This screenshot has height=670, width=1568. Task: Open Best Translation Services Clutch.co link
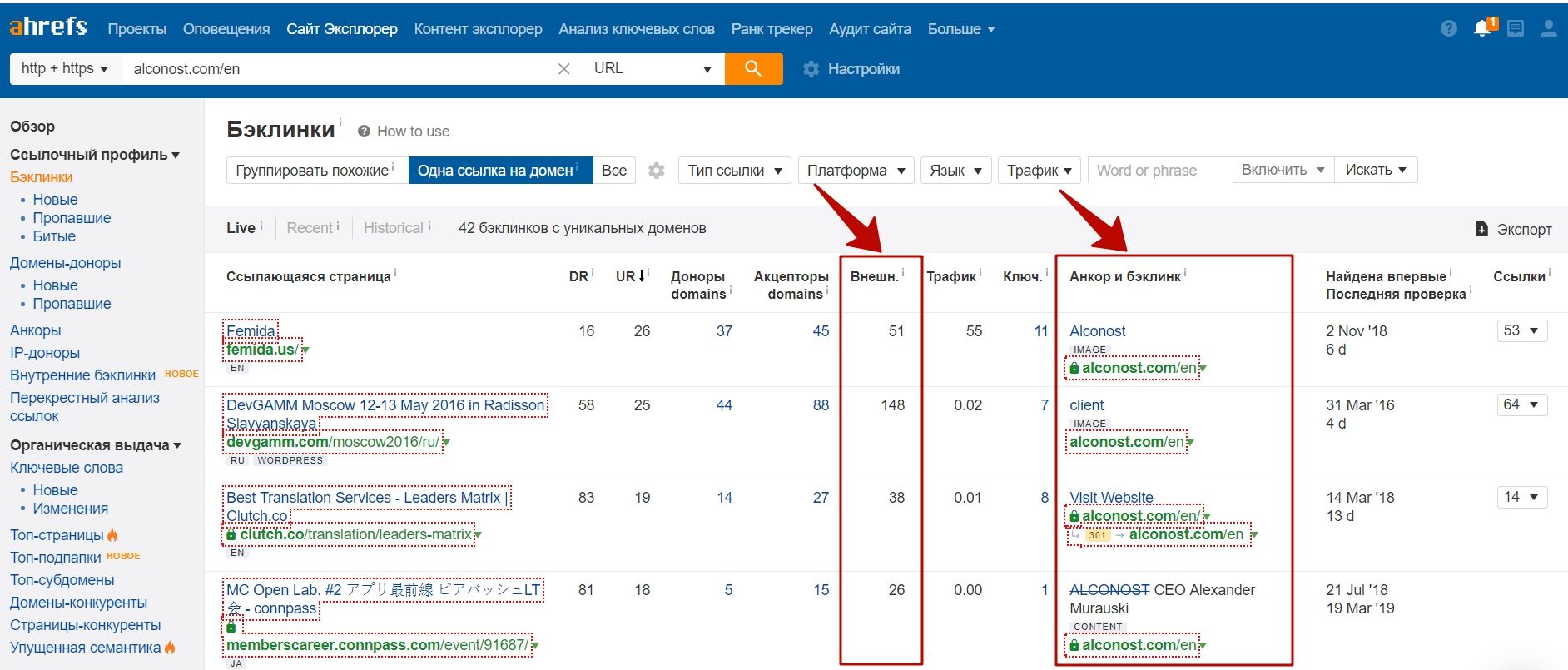367,507
